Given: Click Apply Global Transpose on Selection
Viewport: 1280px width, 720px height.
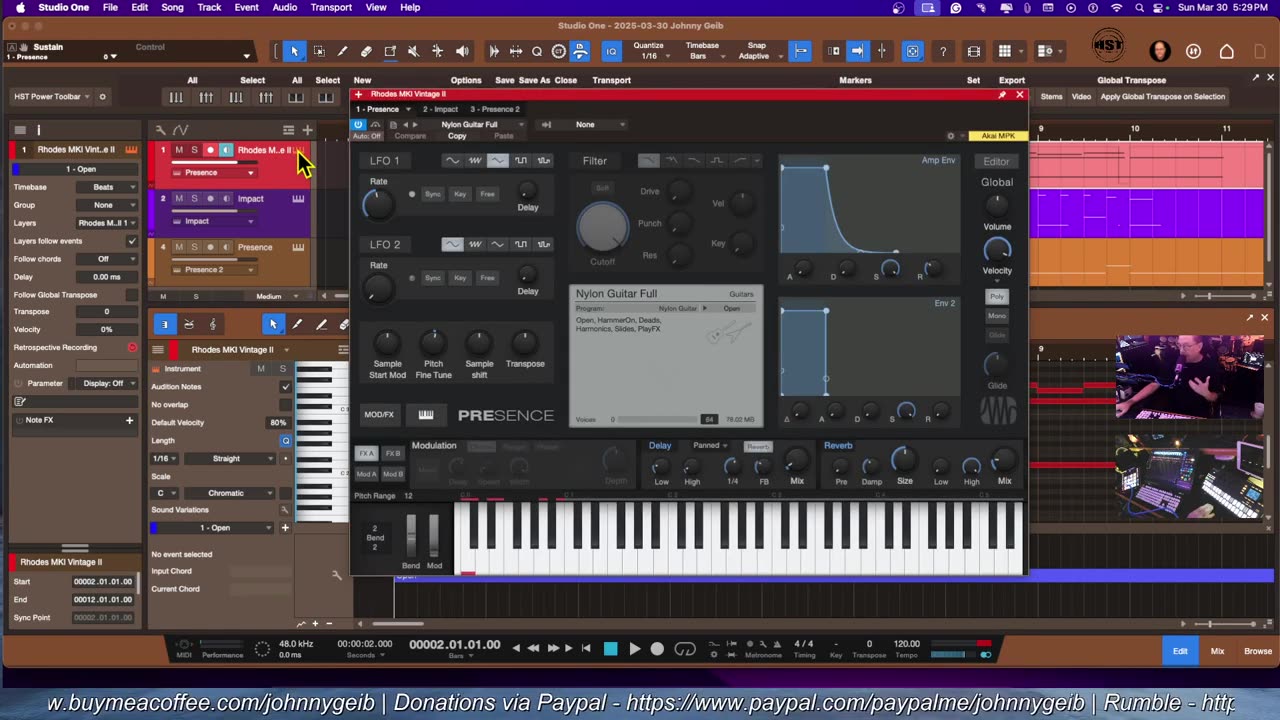Looking at the screenshot, I should point(1162,97).
